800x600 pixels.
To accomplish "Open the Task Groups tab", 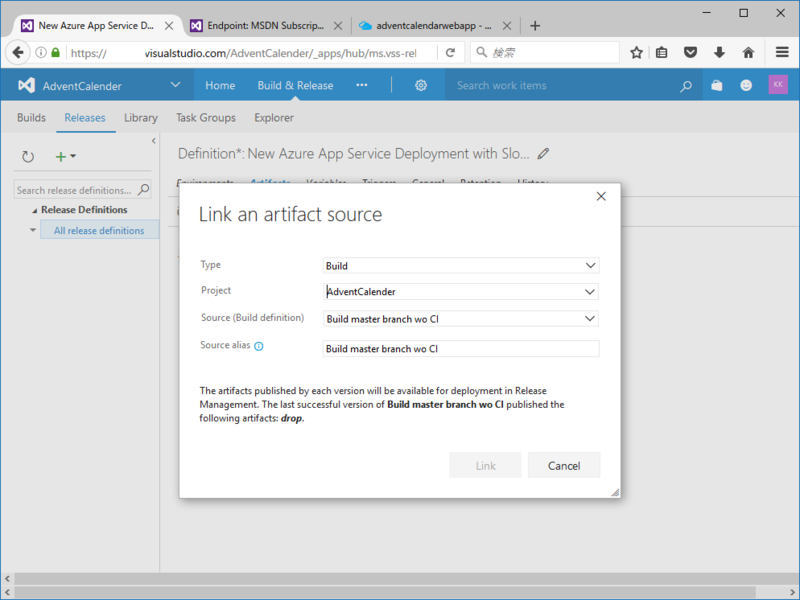I will tap(206, 117).
